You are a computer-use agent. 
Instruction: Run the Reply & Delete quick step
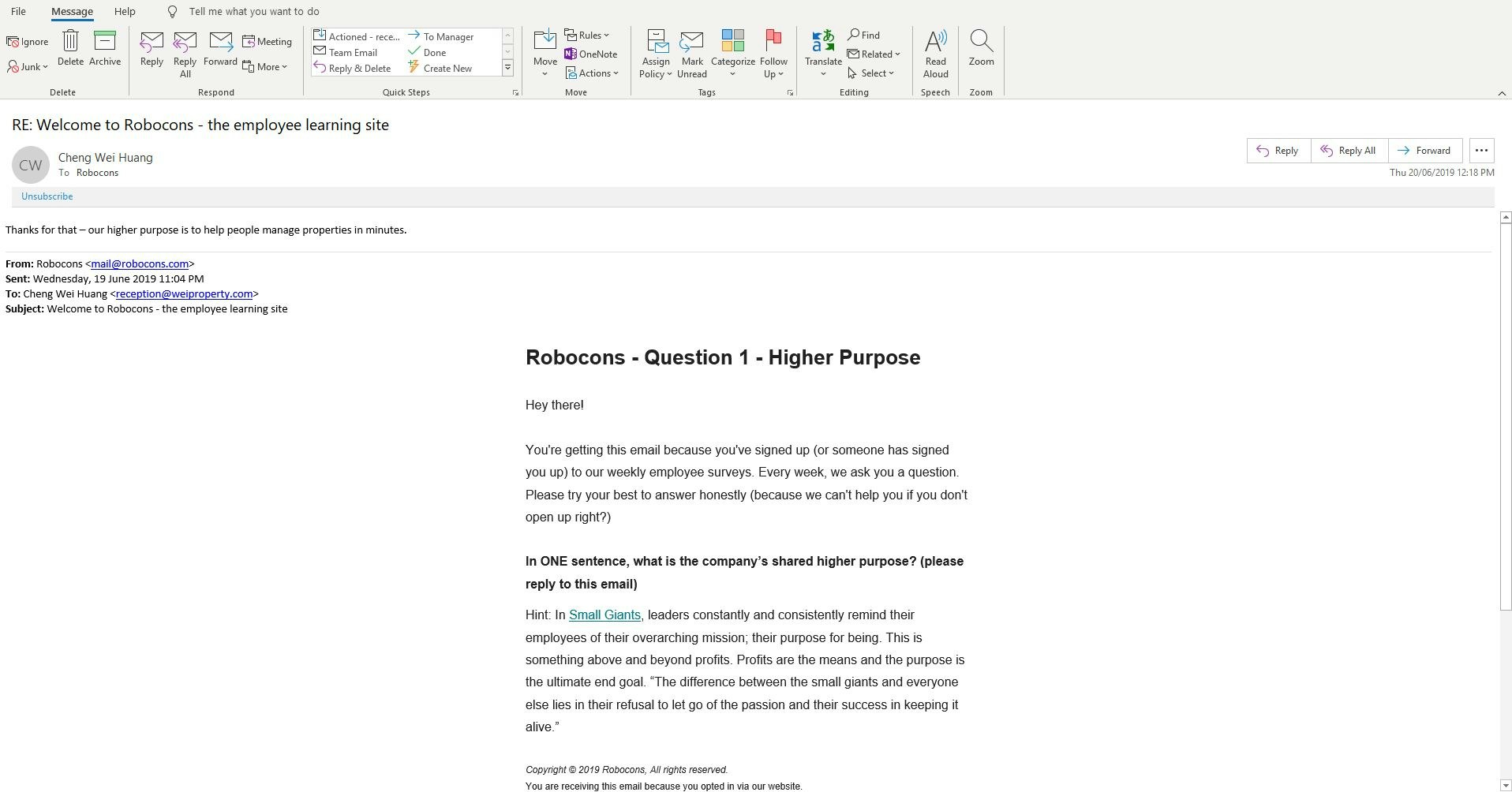click(352, 68)
